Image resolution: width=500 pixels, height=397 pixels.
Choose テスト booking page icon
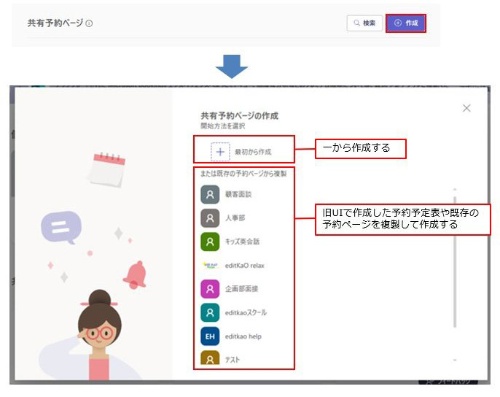point(210,359)
